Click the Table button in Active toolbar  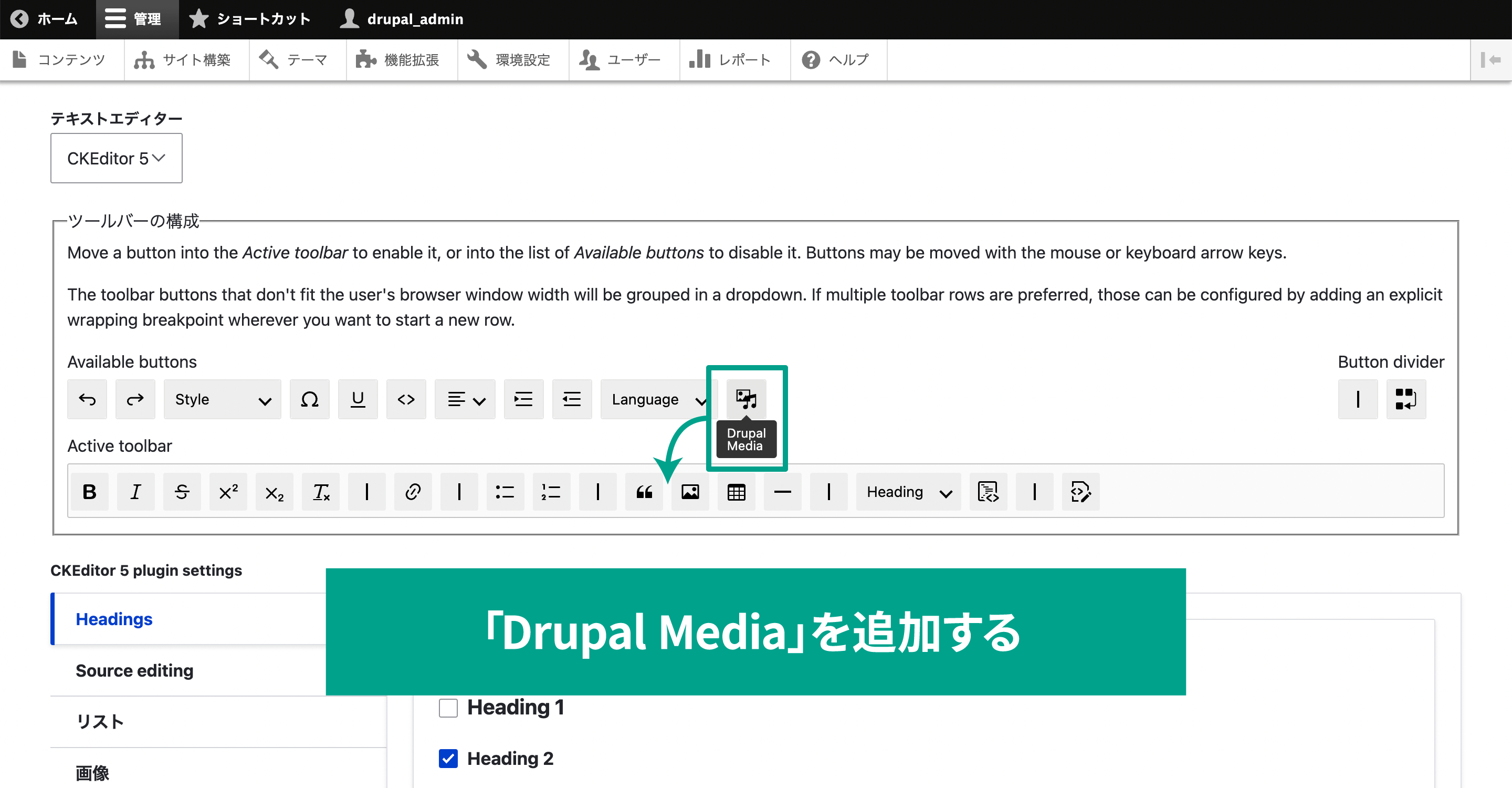[737, 492]
